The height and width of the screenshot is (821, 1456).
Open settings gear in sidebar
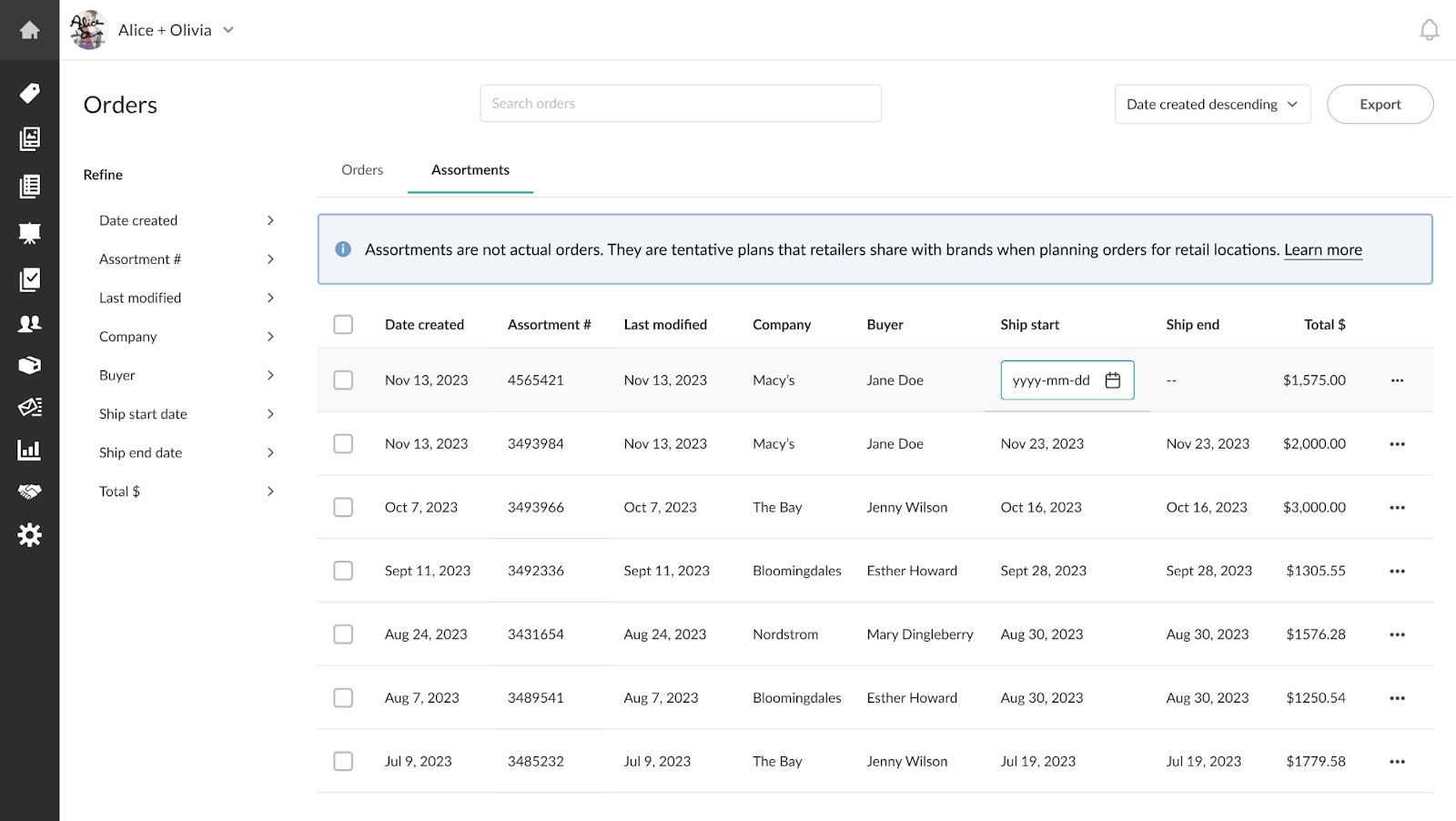coord(29,535)
